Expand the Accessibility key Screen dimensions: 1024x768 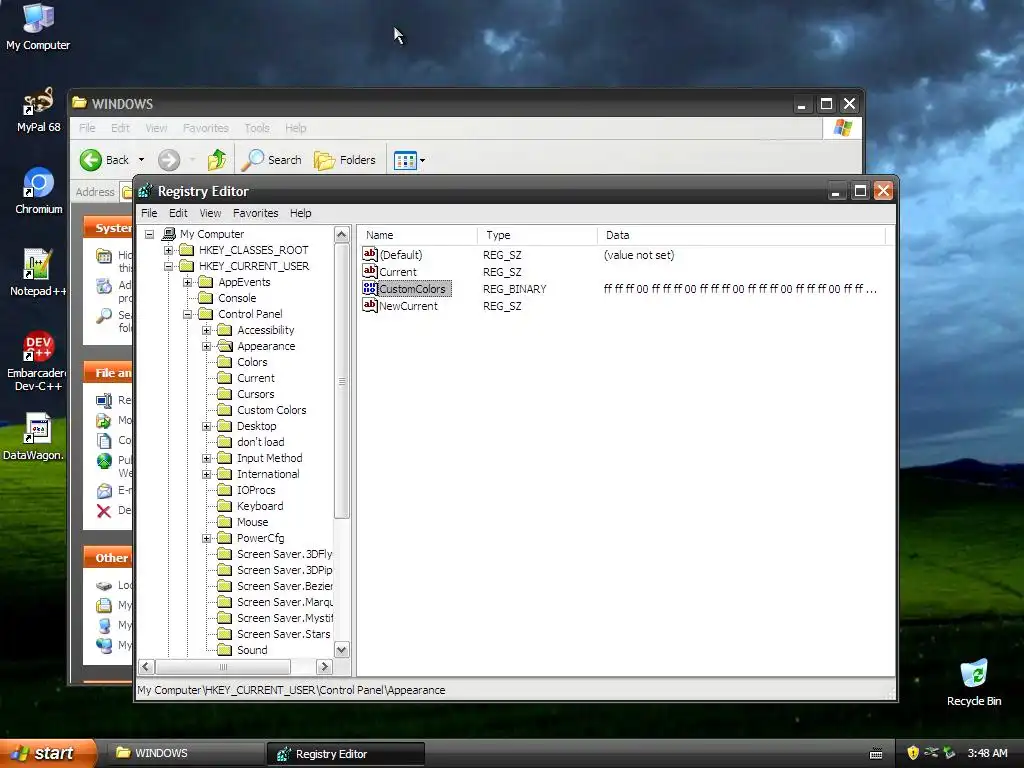point(206,330)
